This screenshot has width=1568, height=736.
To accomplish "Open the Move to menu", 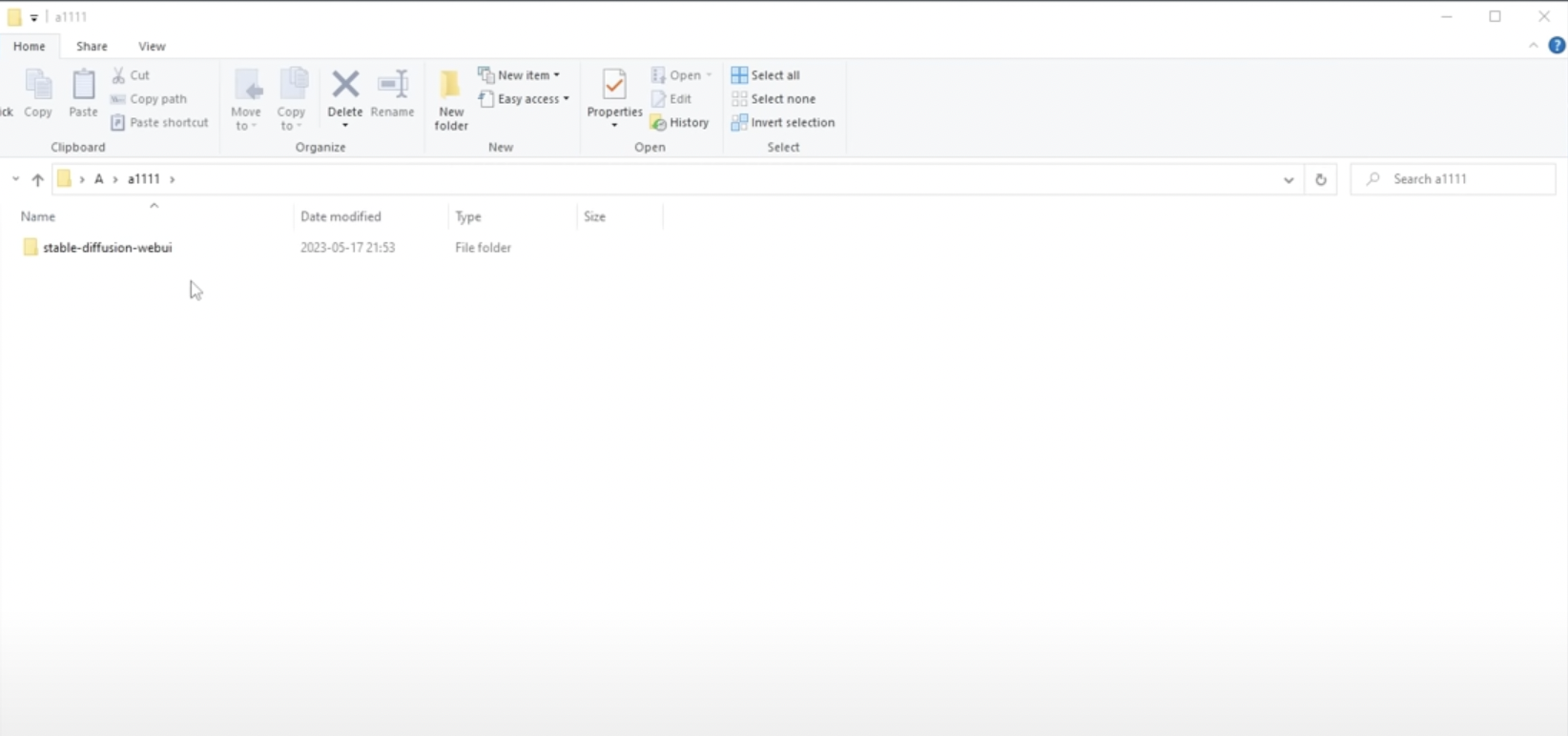I will (x=246, y=99).
